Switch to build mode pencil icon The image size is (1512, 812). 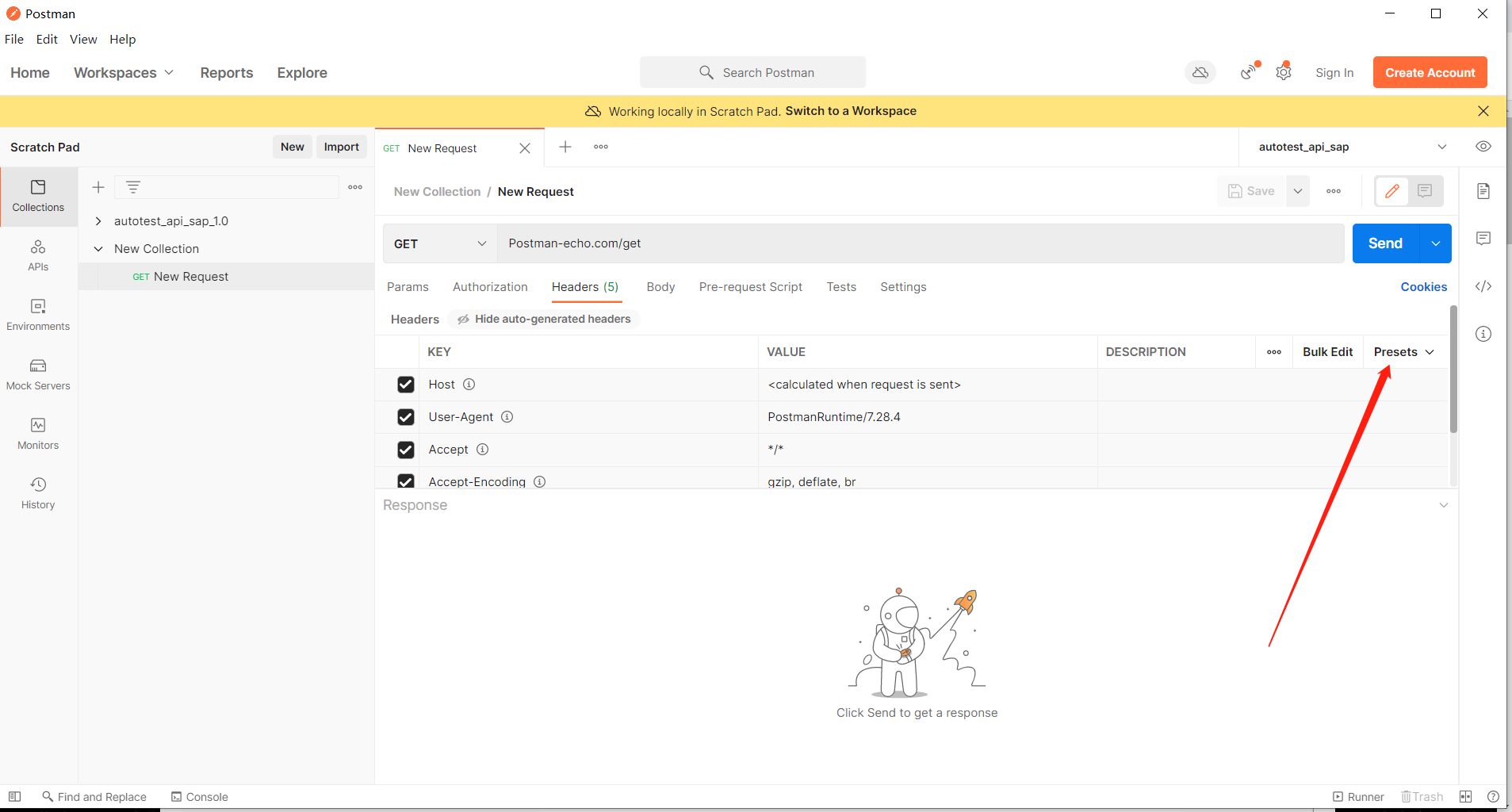point(1392,191)
